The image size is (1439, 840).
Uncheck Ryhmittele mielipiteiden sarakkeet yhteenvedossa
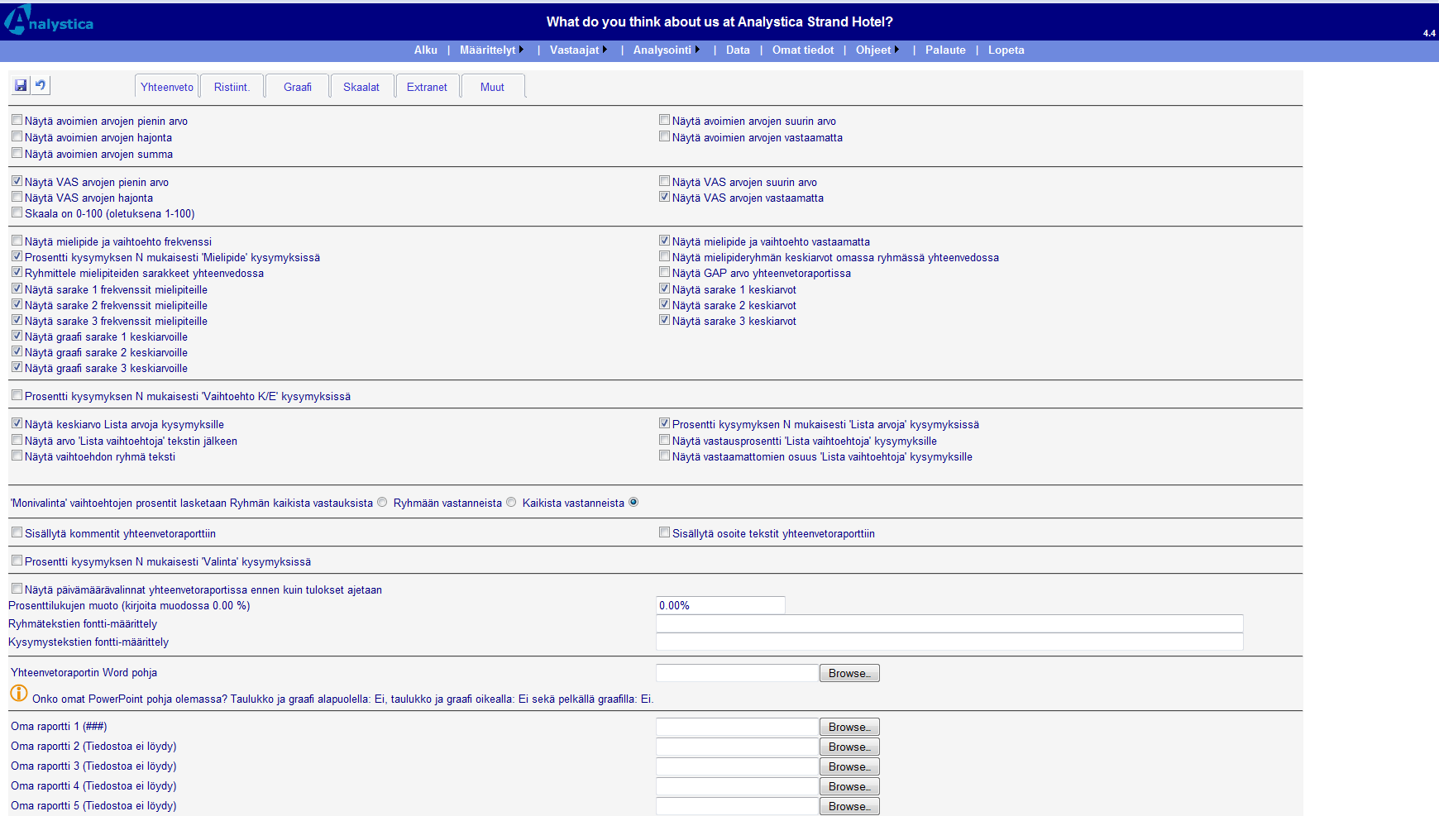(x=17, y=272)
